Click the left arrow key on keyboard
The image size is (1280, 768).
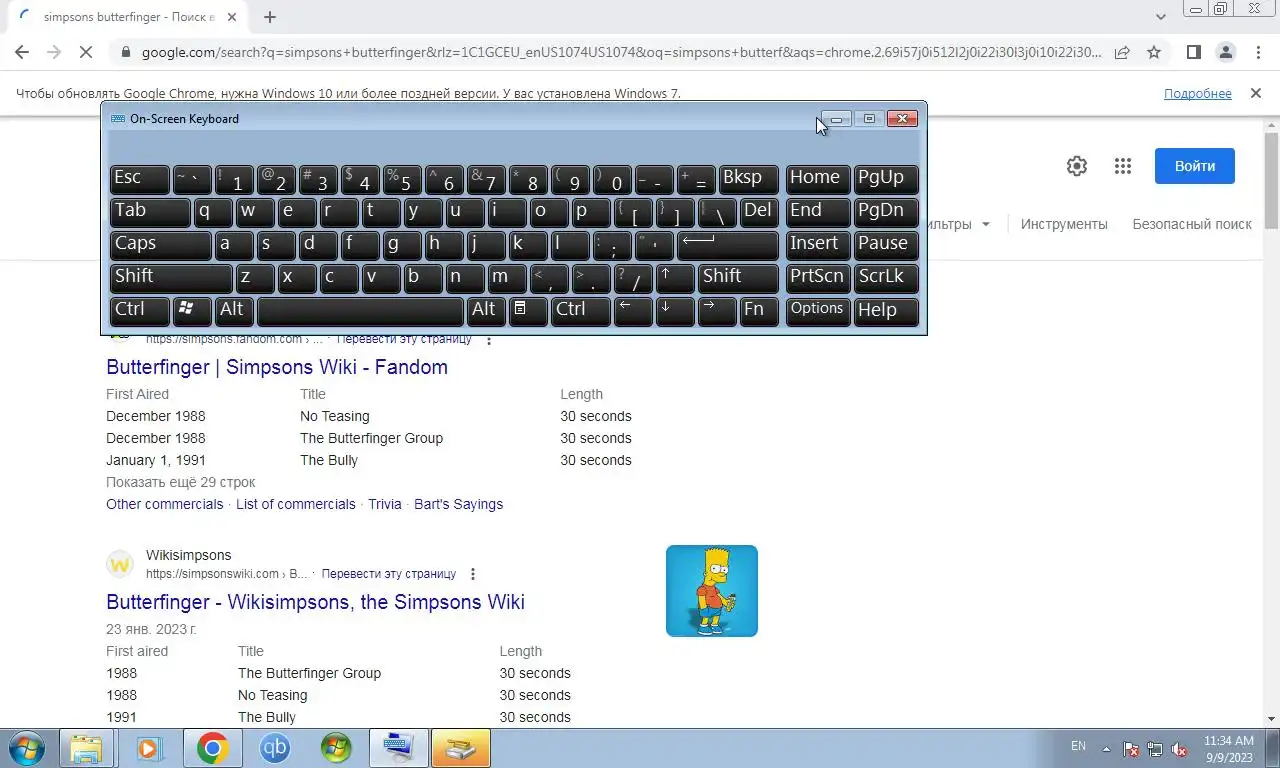click(633, 310)
